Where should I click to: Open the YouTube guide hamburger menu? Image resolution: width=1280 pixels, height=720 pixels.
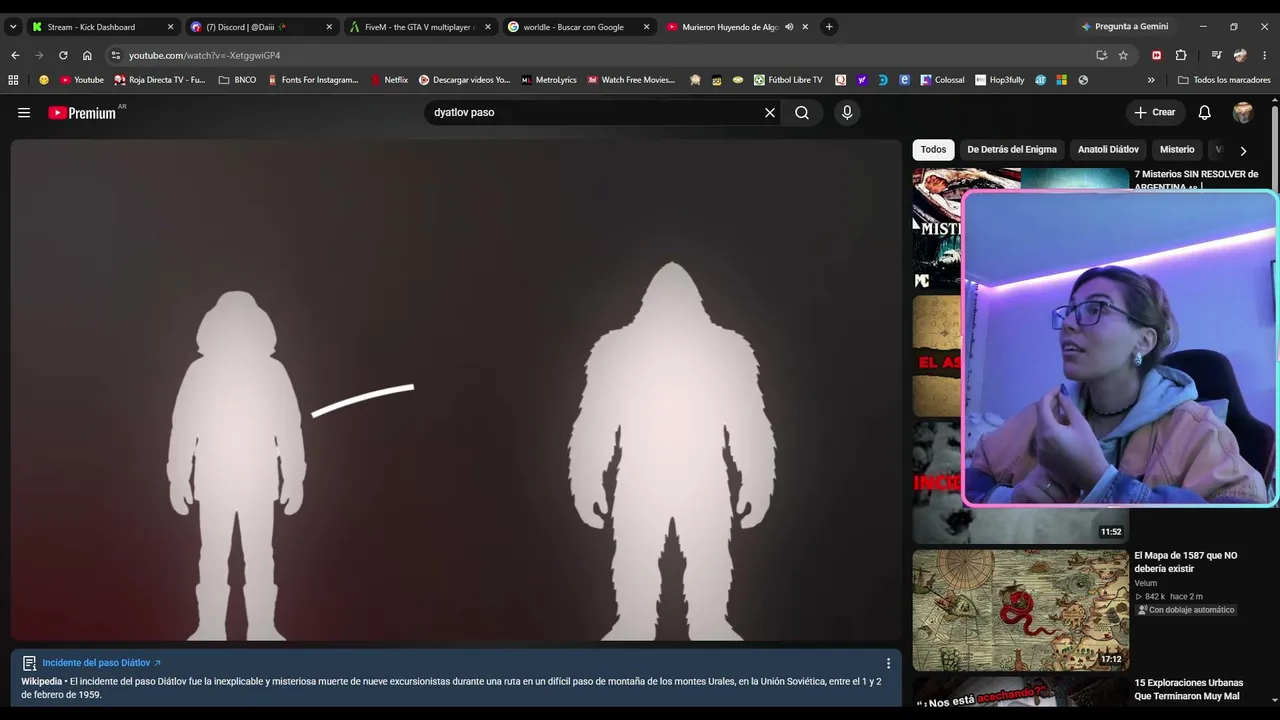click(24, 113)
